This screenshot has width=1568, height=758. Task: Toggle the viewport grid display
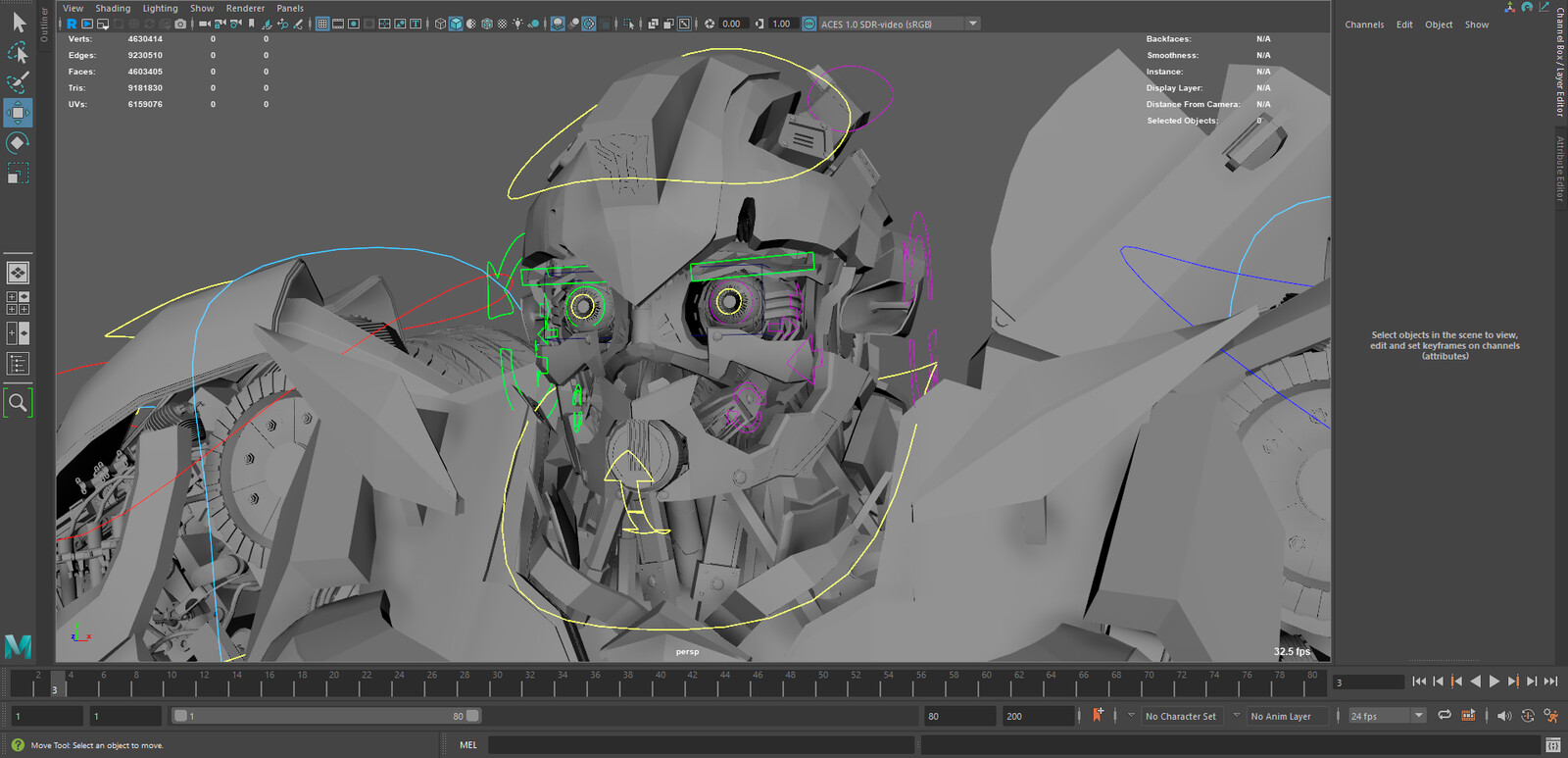(322, 24)
